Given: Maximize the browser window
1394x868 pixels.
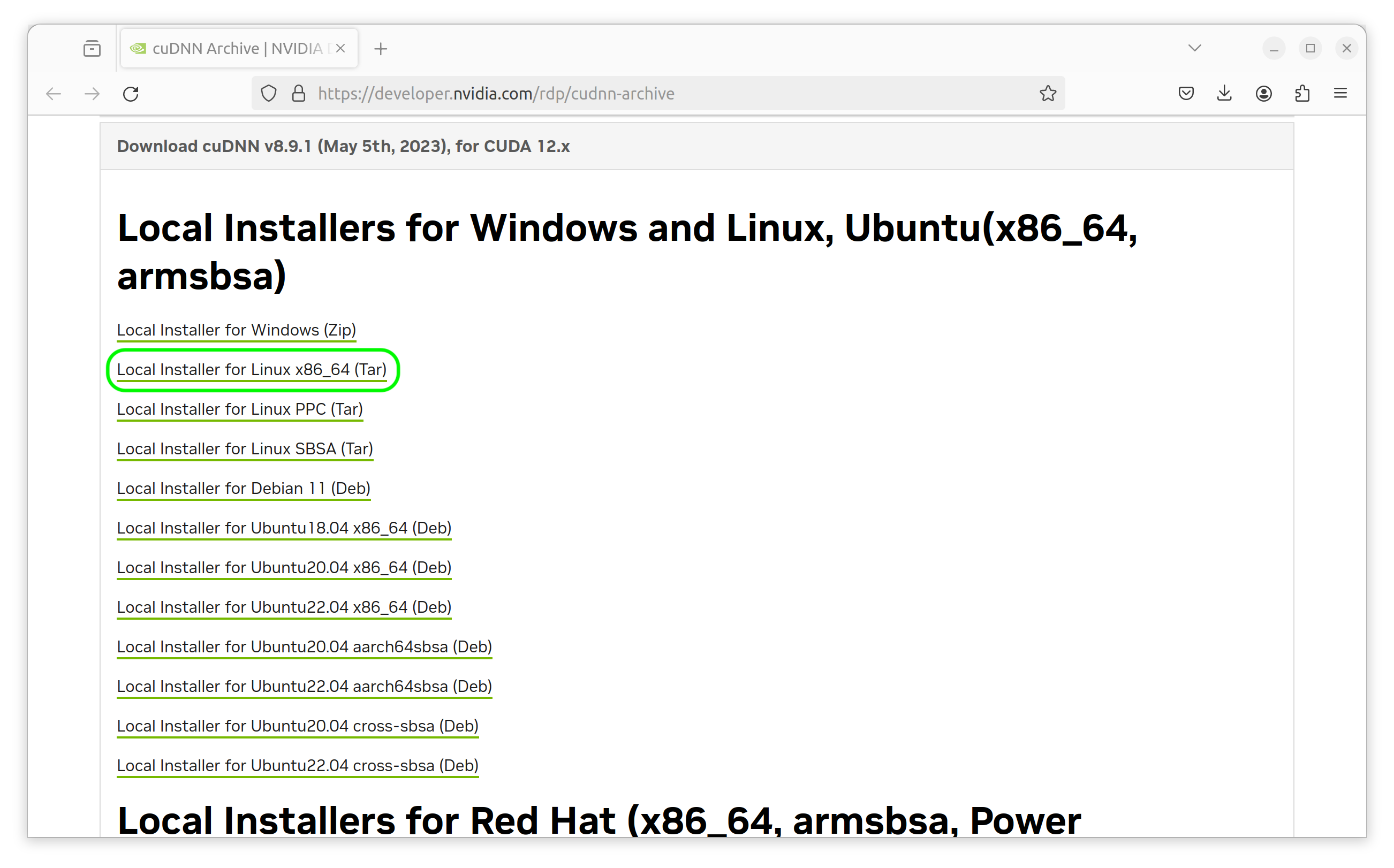Looking at the screenshot, I should [1310, 48].
